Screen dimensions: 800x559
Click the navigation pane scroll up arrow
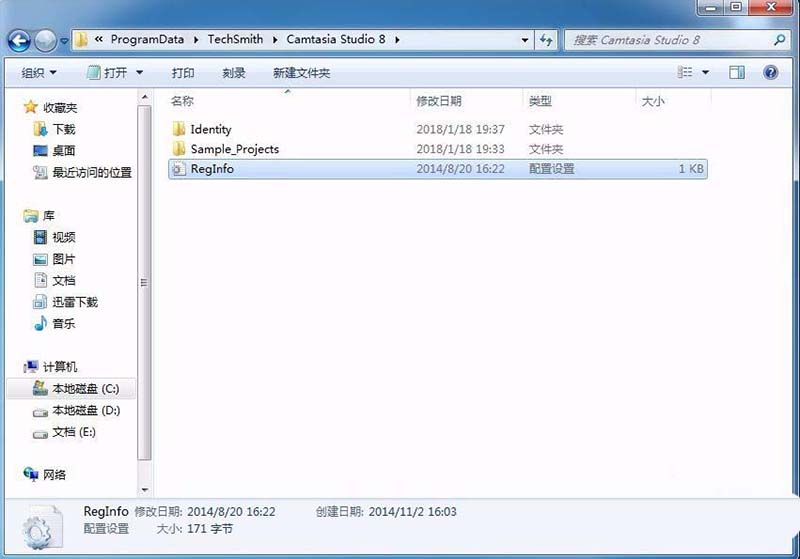click(x=144, y=97)
